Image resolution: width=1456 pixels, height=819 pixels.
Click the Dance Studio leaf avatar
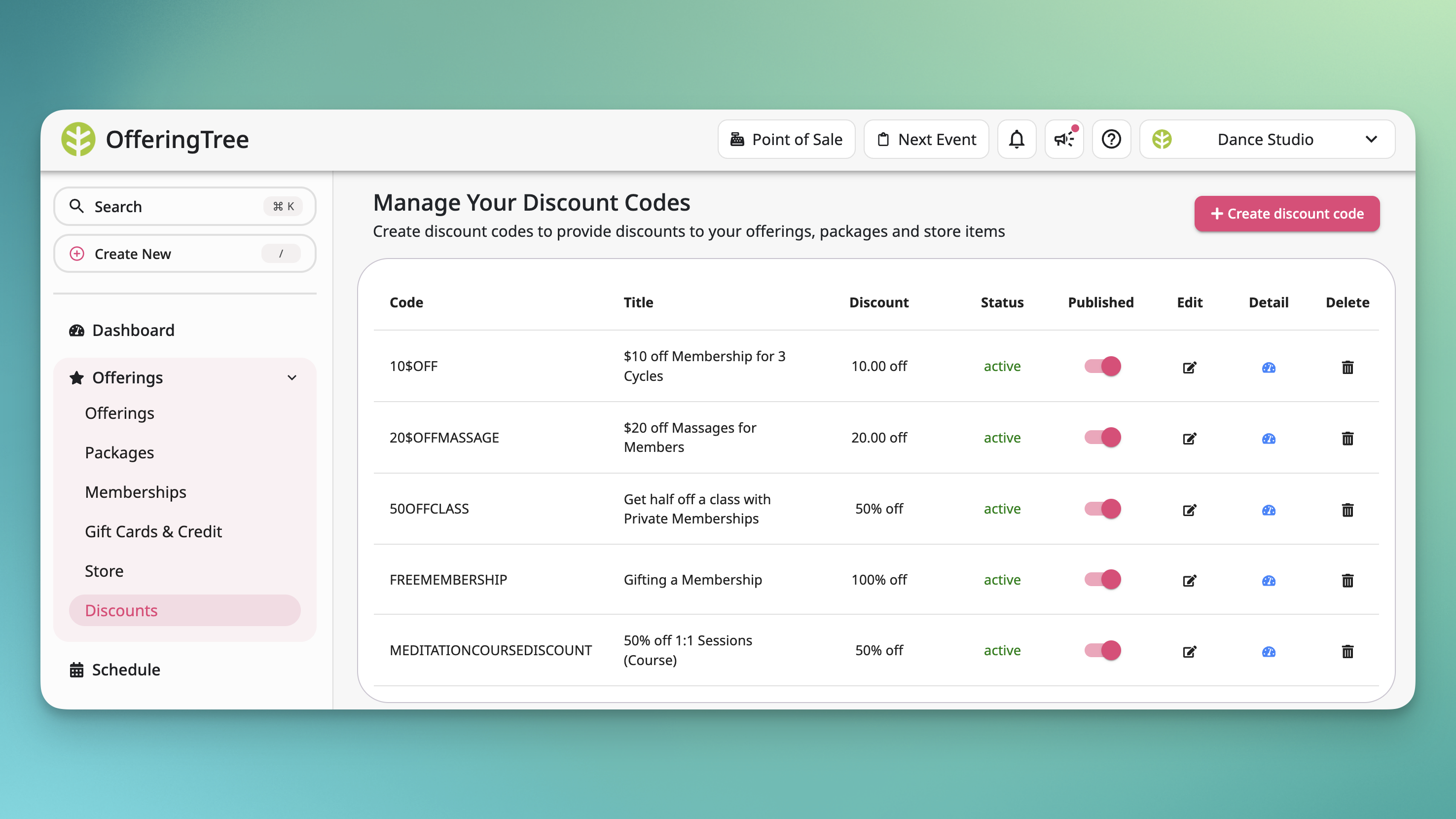(1162, 139)
